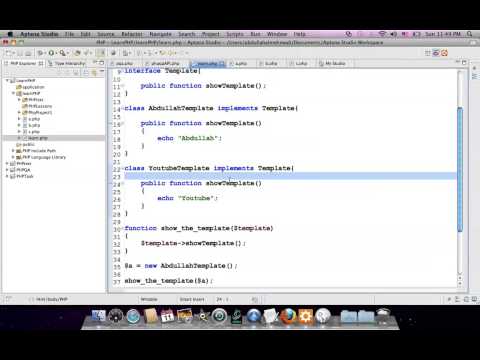Expand the a.php file node
This screenshot has width=480, height=360.
(19, 119)
